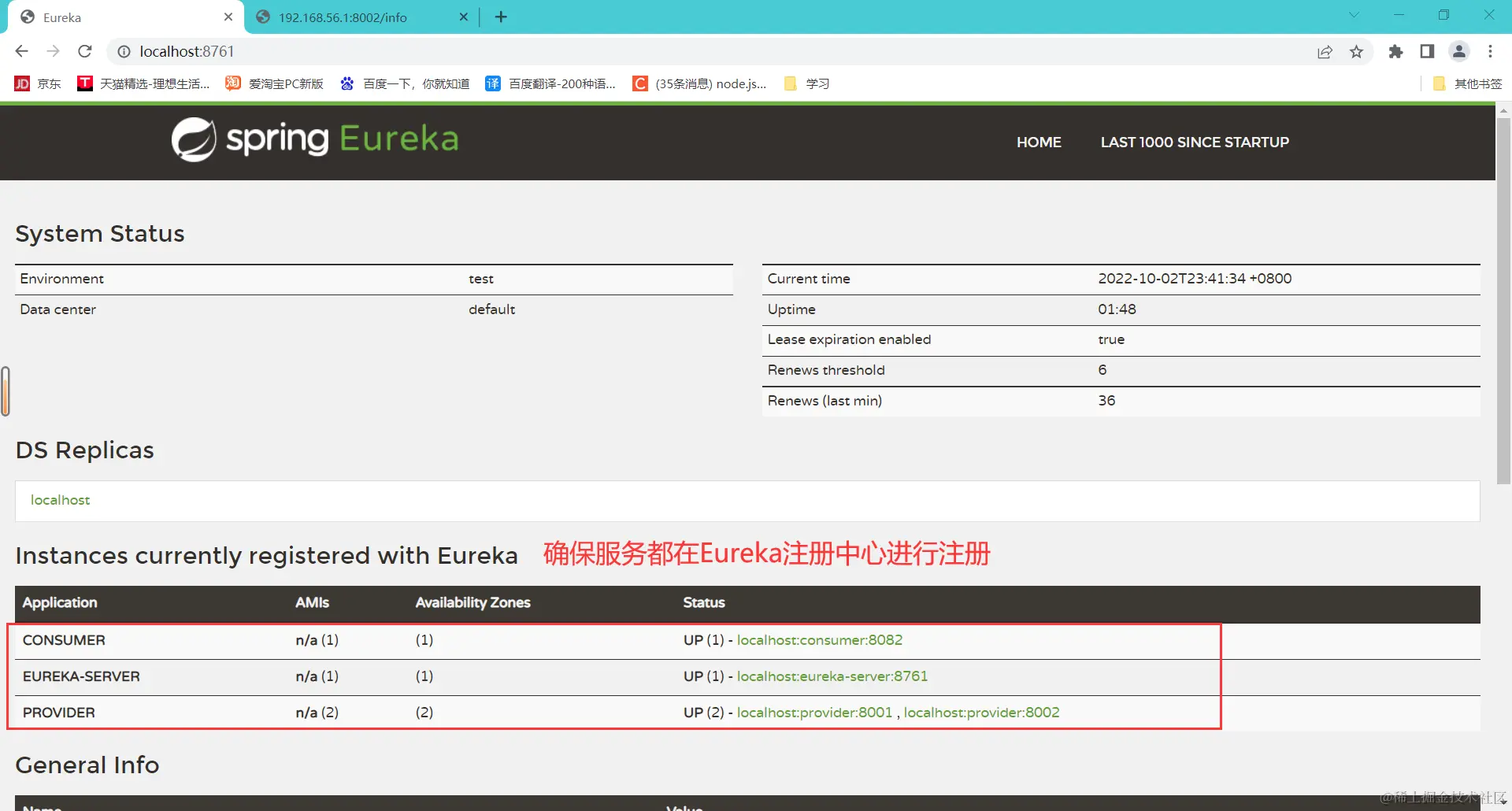Viewport: 1512px width, 811px height.
Task: Click the Availability Zones column header
Action: coord(472,602)
